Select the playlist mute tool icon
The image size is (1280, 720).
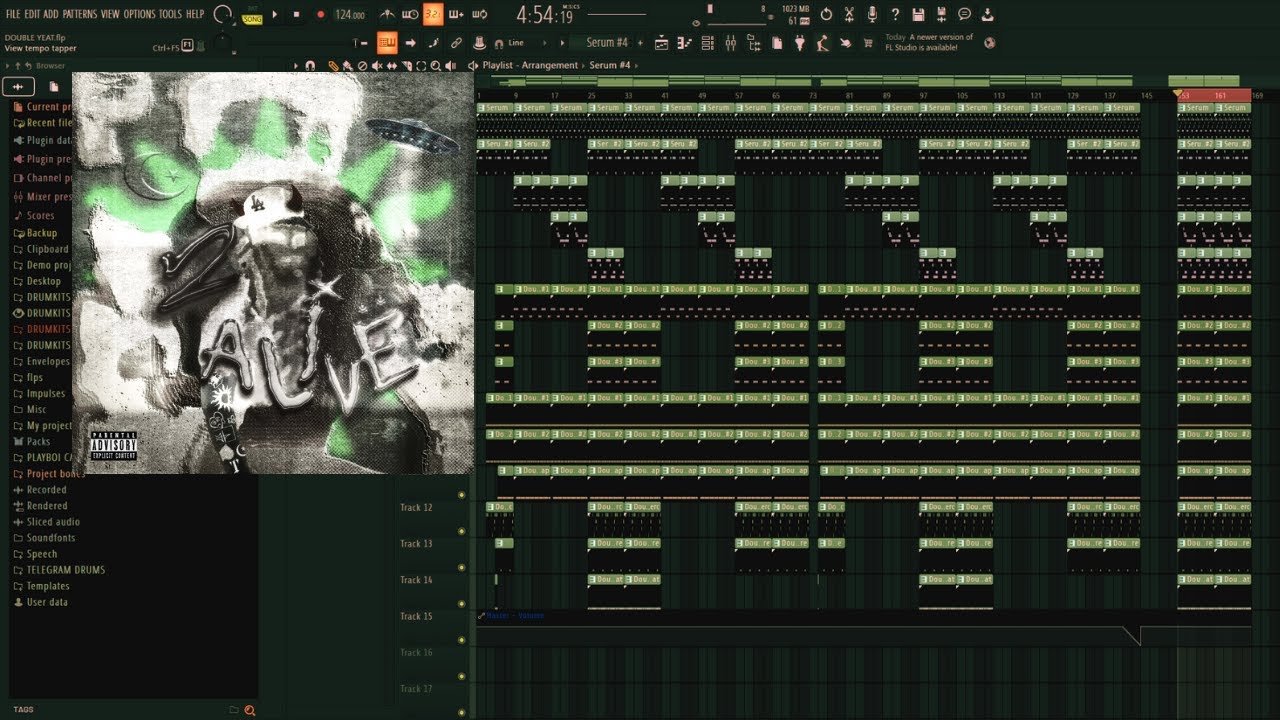(x=377, y=66)
